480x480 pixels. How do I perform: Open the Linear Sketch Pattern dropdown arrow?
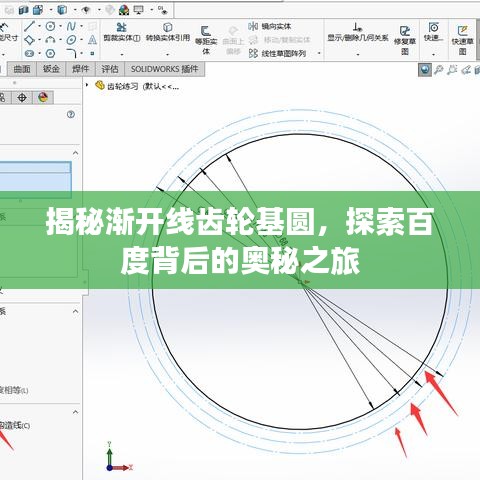(x=319, y=53)
